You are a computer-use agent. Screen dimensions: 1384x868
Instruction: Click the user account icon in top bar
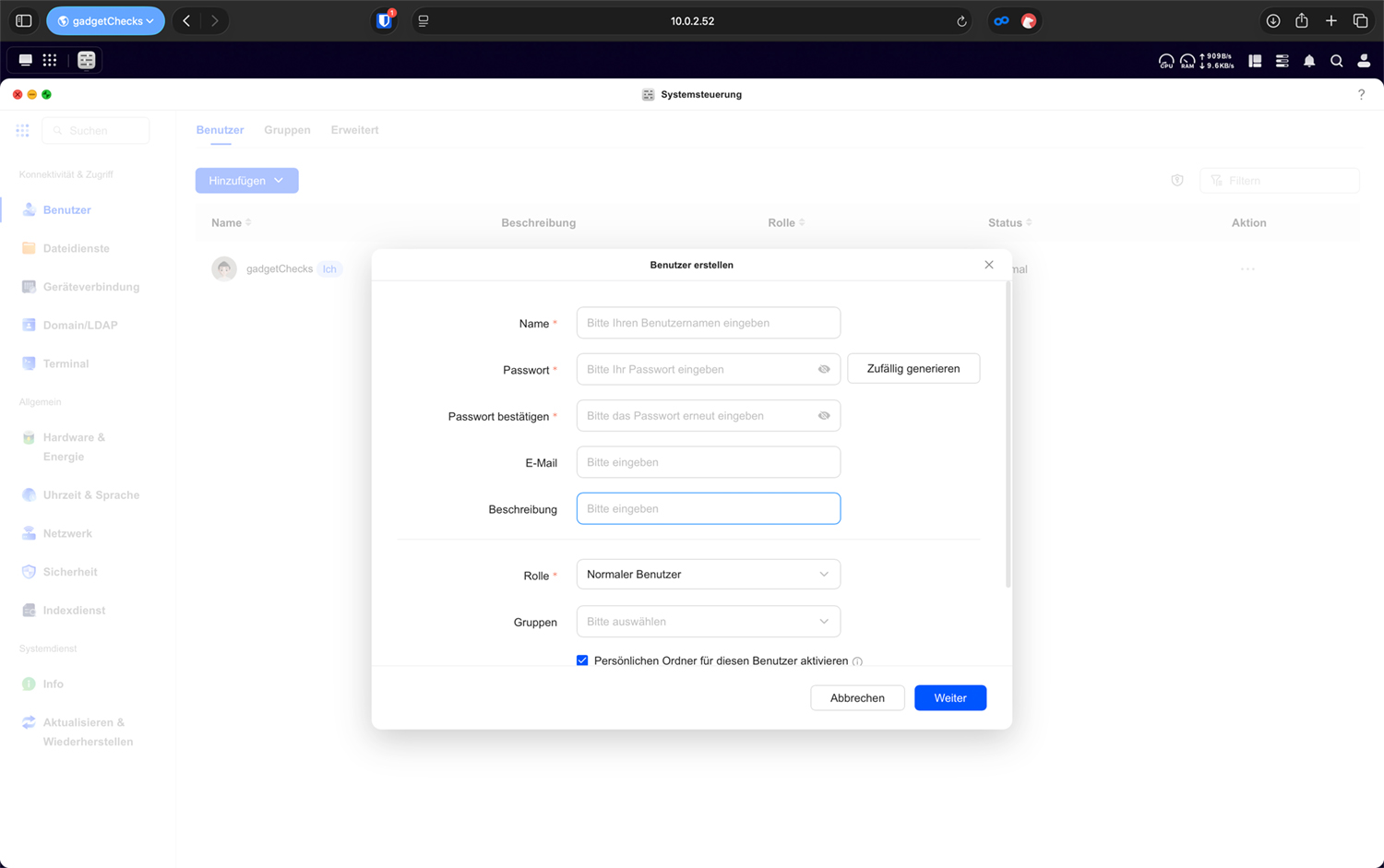(x=1364, y=61)
